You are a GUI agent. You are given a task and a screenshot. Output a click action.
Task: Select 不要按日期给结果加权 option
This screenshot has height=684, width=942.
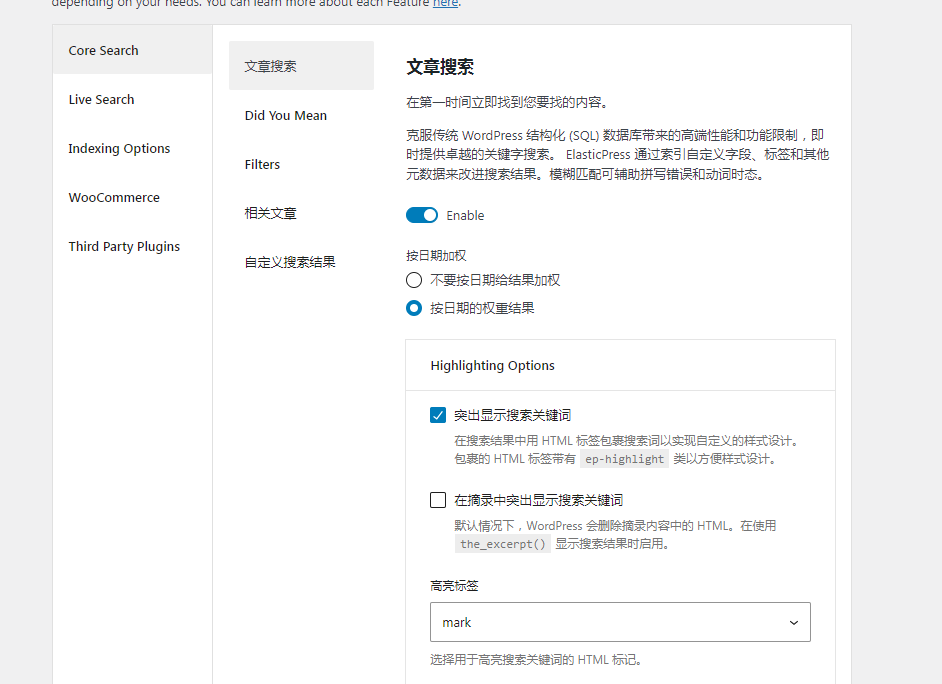tap(414, 280)
